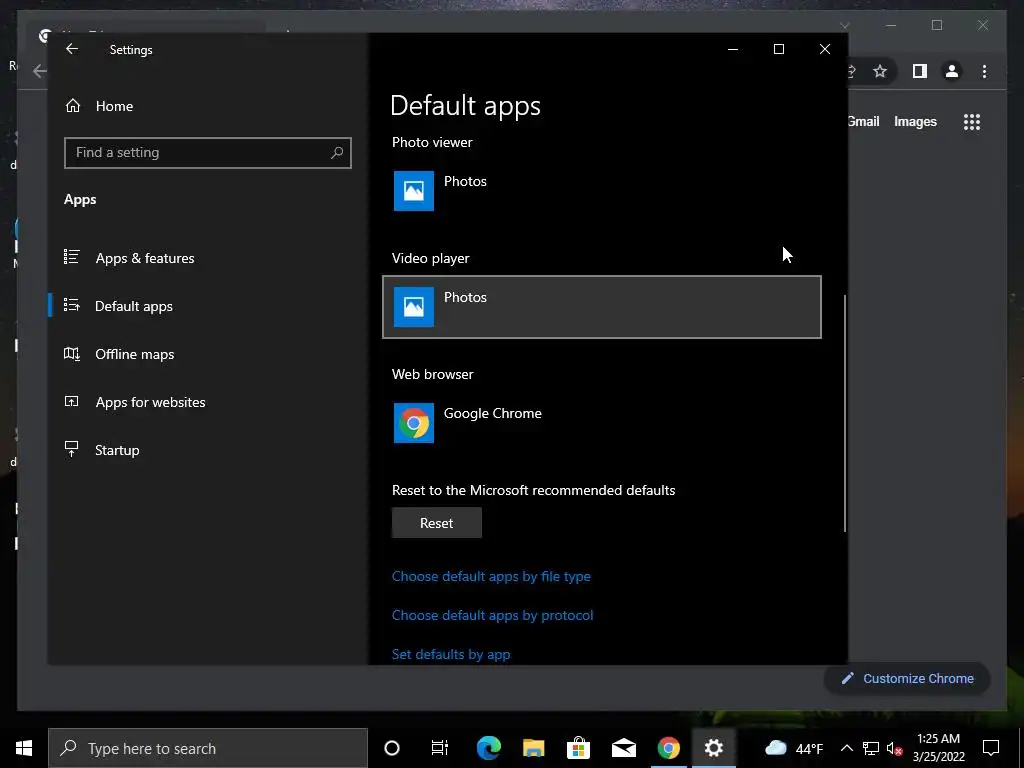Viewport: 1024px width, 768px height.
Task: Click the Photos icon under Photo viewer
Action: tap(413, 191)
